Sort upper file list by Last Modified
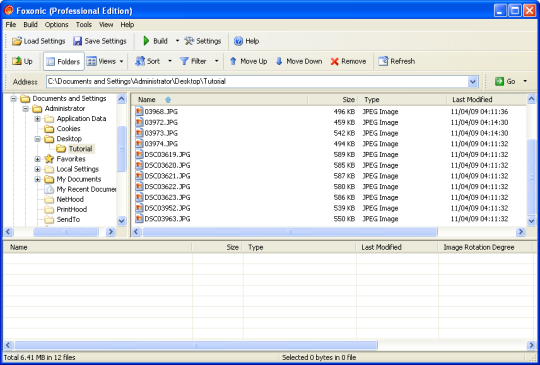The height and width of the screenshot is (365, 540). click(486, 100)
